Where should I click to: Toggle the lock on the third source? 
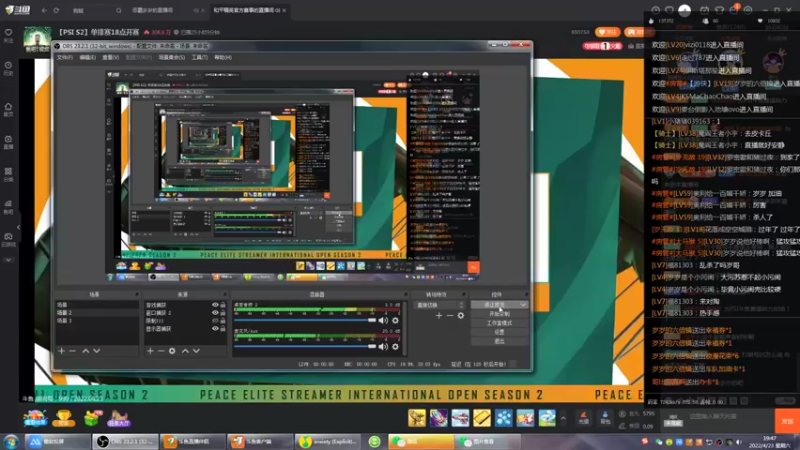pyautogui.click(x=223, y=321)
